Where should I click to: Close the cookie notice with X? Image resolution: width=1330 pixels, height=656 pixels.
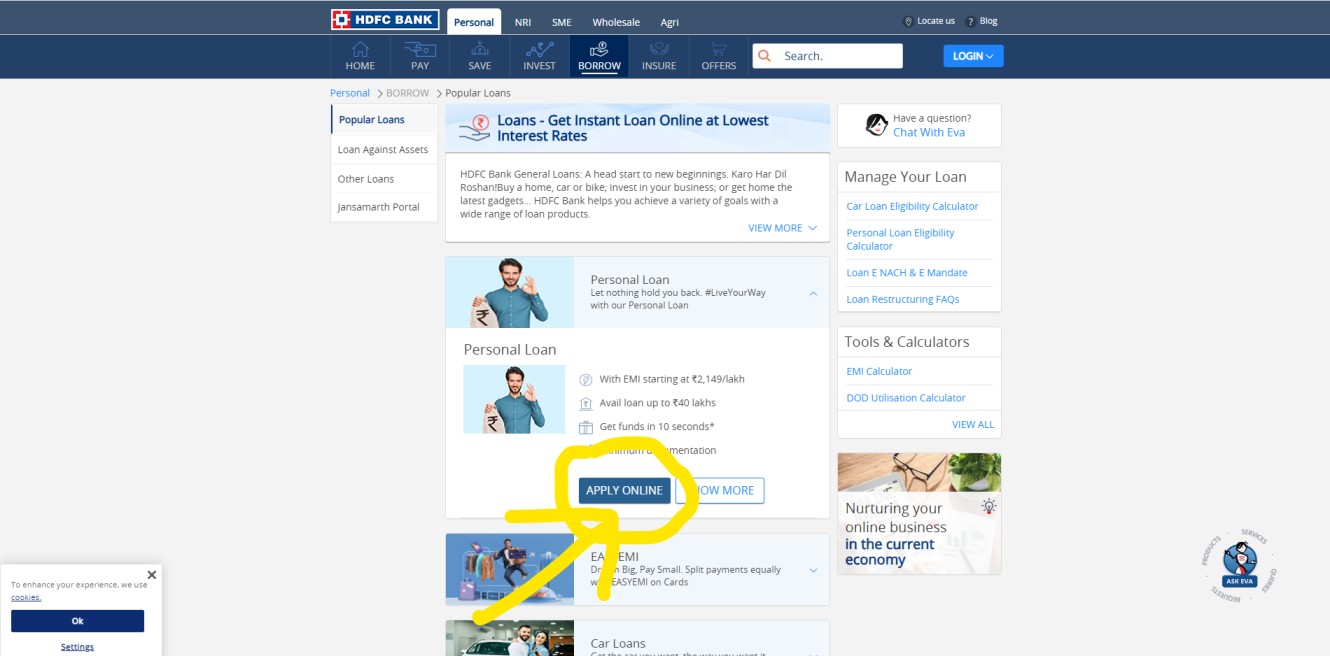(151, 575)
